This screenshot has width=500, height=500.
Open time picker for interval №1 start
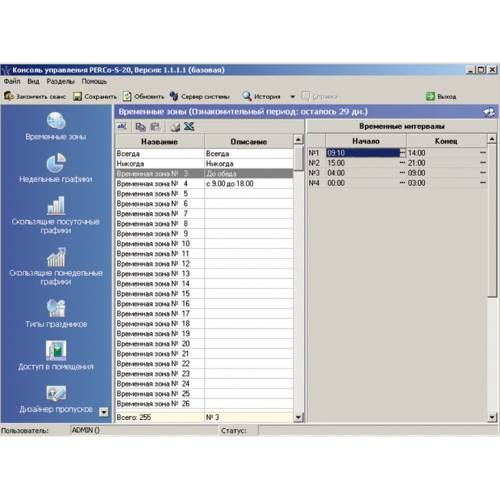click(x=403, y=153)
